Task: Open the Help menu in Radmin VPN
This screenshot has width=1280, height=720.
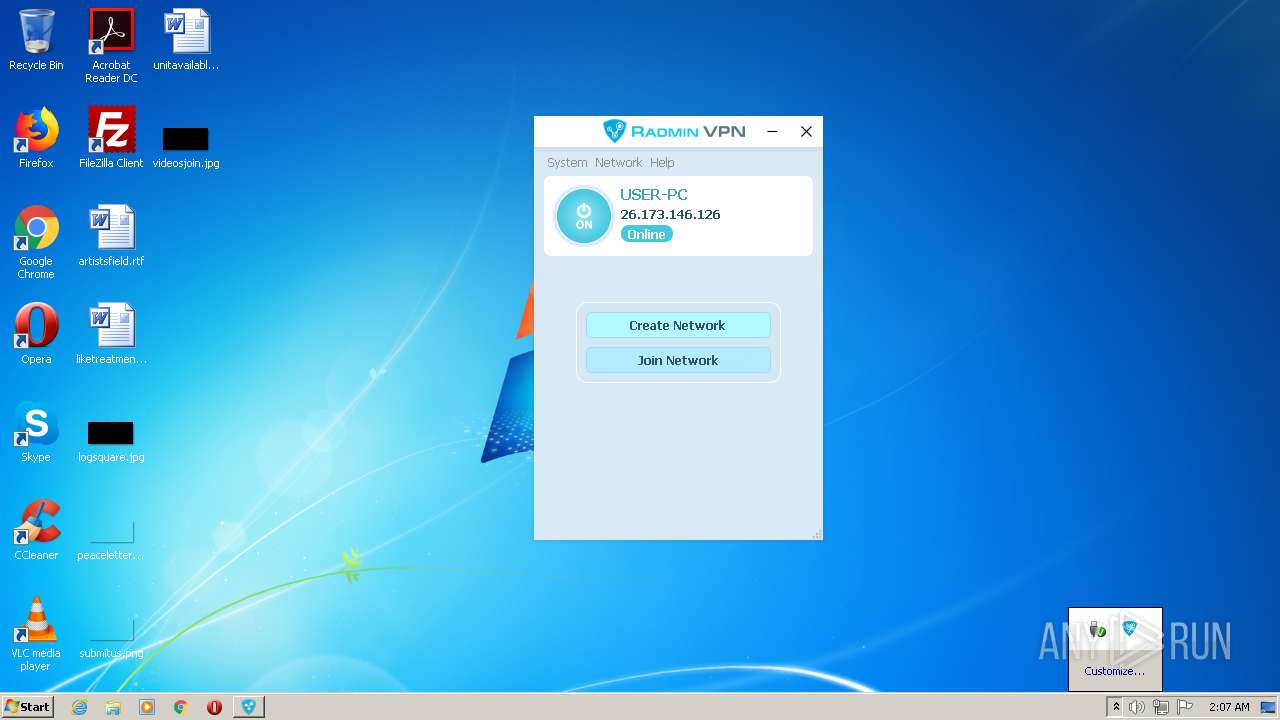Action: [x=662, y=162]
